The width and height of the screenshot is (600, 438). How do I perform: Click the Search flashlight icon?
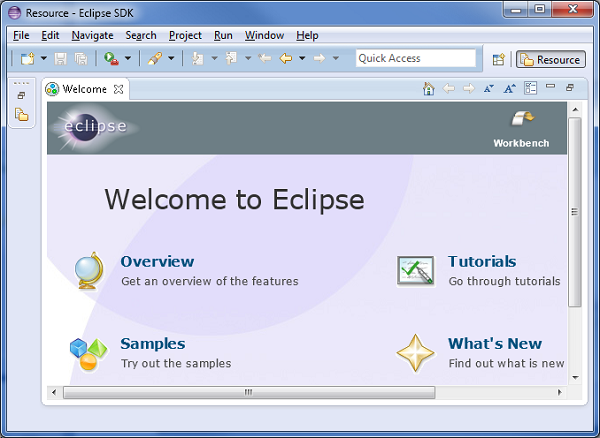(x=155, y=59)
